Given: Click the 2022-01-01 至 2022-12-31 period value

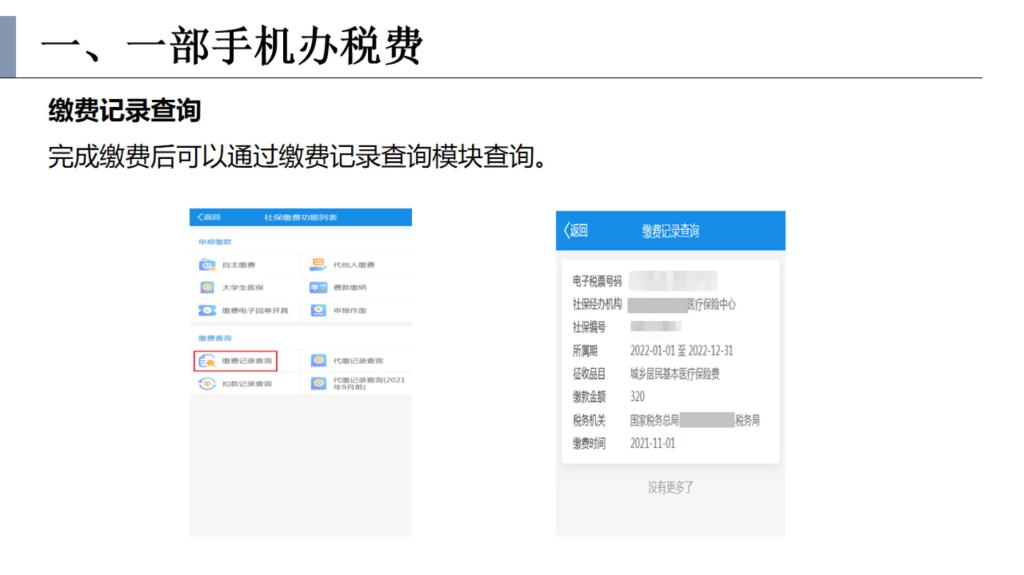Looking at the screenshot, I should [681, 351].
